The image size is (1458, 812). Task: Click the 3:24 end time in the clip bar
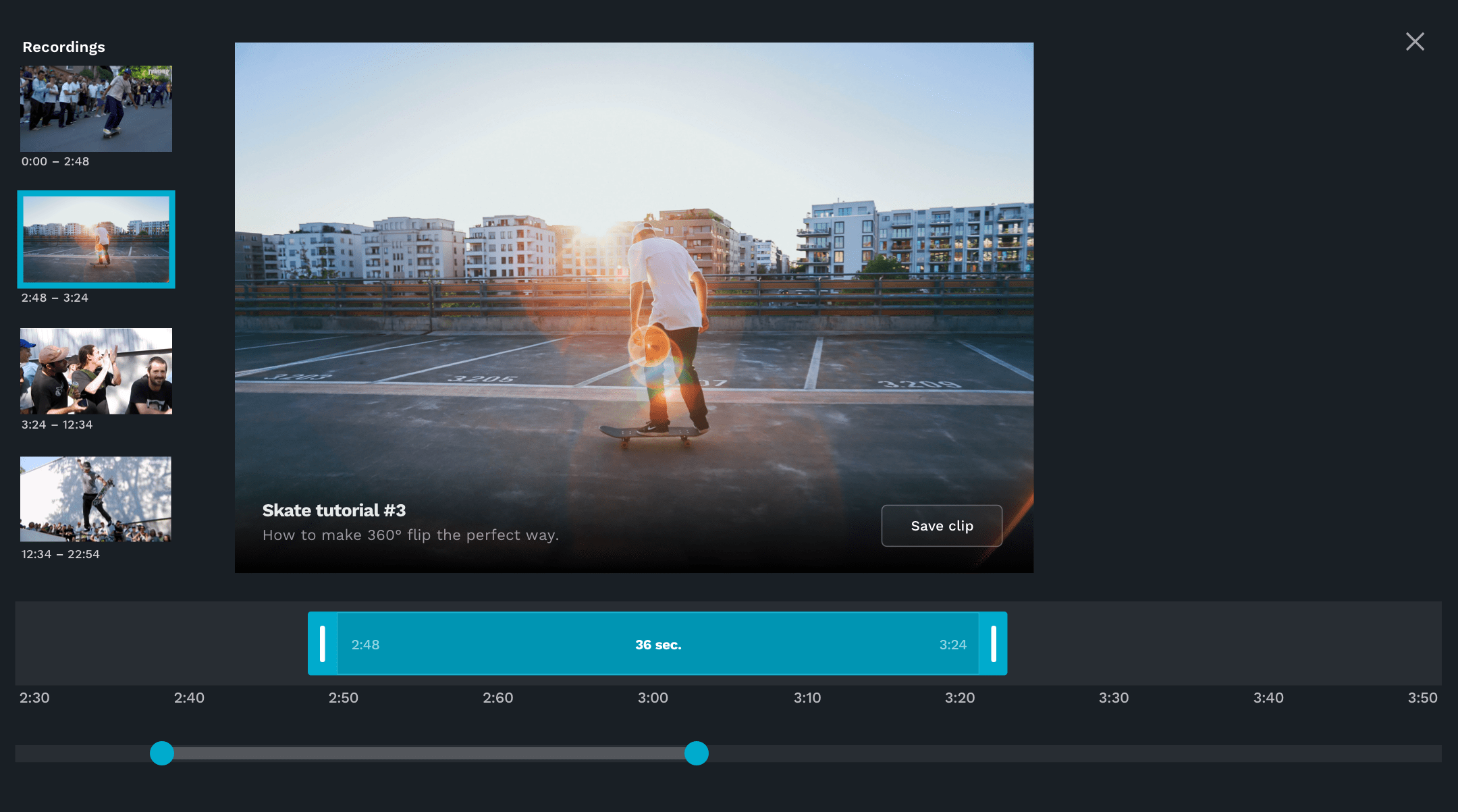[953, 645]
